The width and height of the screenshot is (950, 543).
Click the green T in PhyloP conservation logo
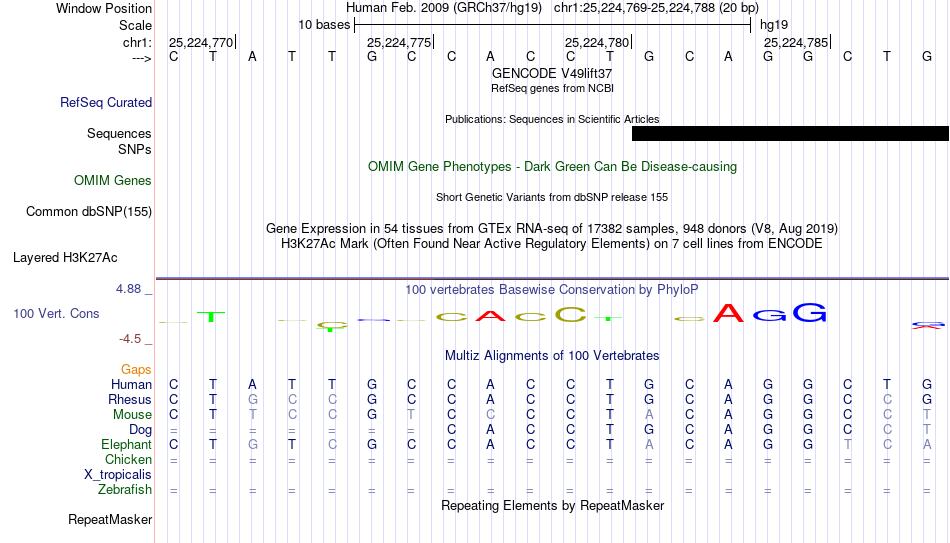pos(211,316)
